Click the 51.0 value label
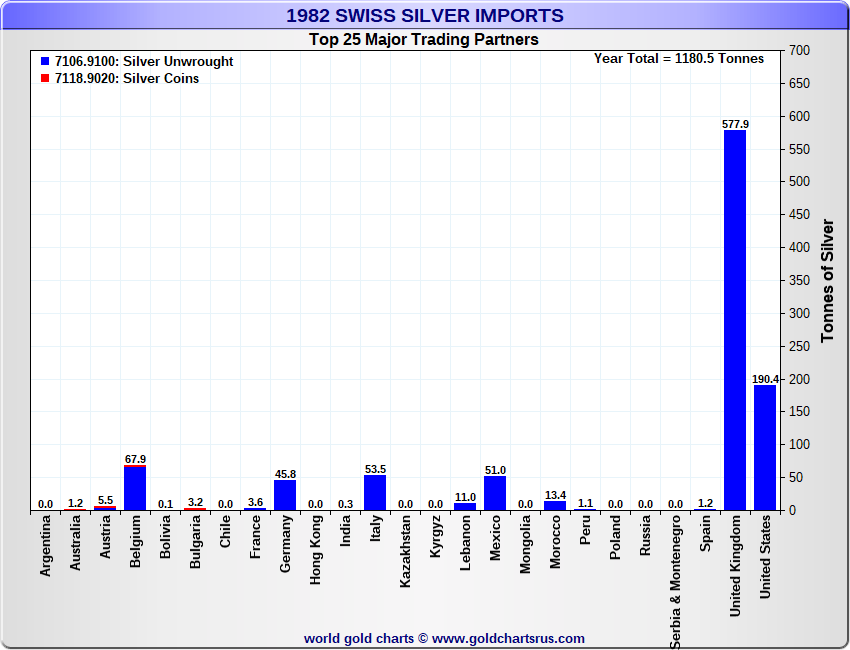Screen dimensions: 850x650 point(495,470)
